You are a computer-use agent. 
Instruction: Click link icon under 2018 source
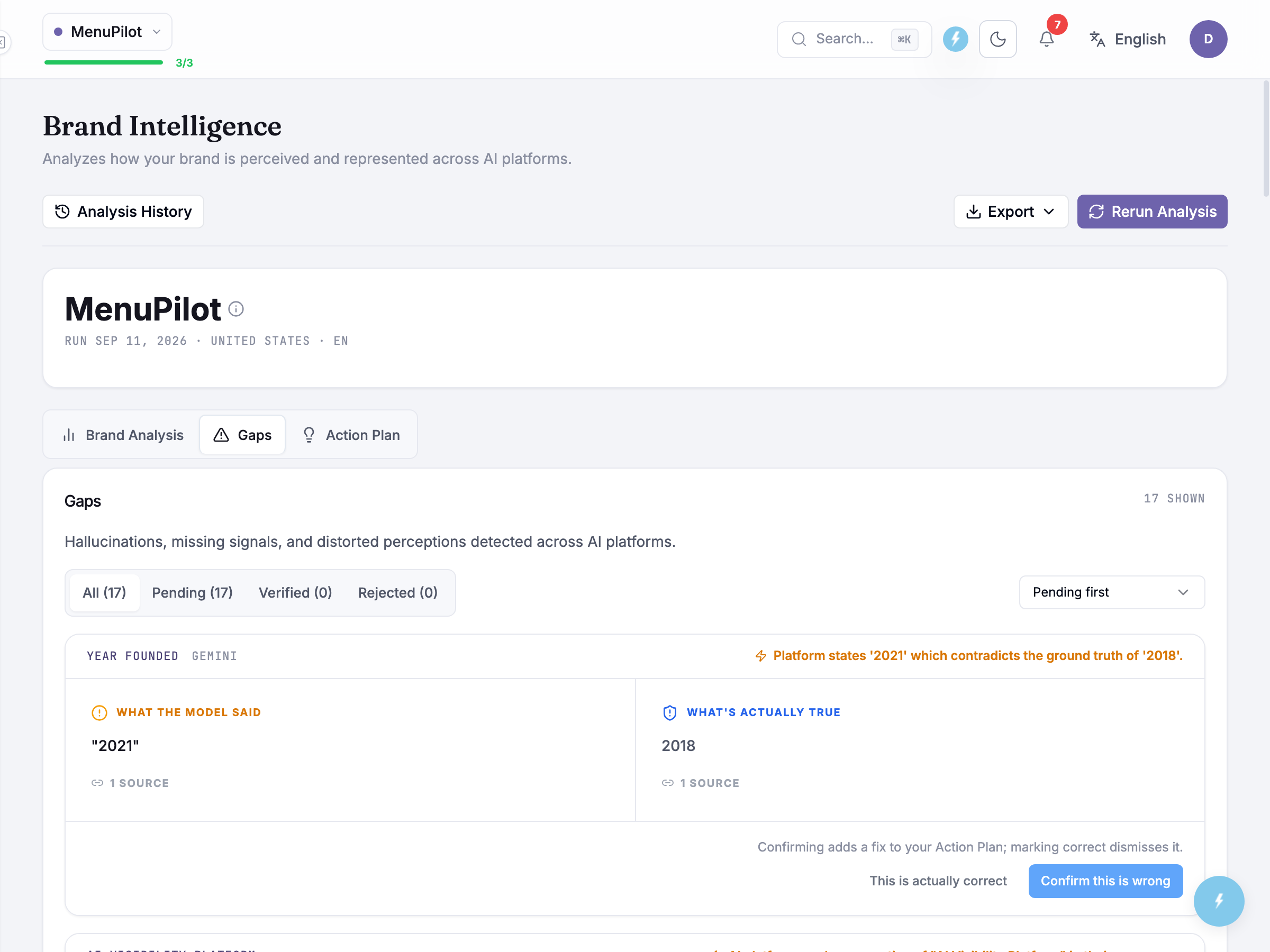pos(668,783)
